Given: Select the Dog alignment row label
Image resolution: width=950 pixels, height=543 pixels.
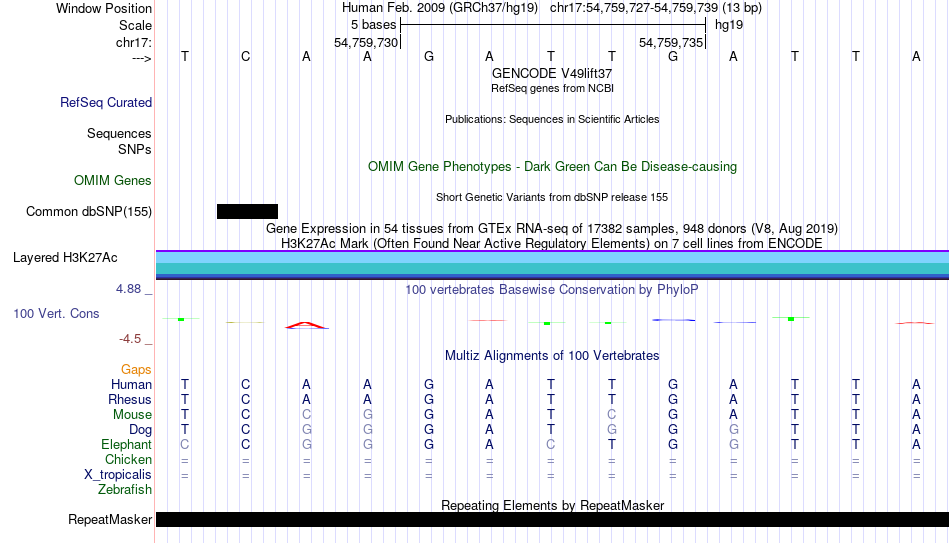Looking at the screenshot, I should click(140, 430).
